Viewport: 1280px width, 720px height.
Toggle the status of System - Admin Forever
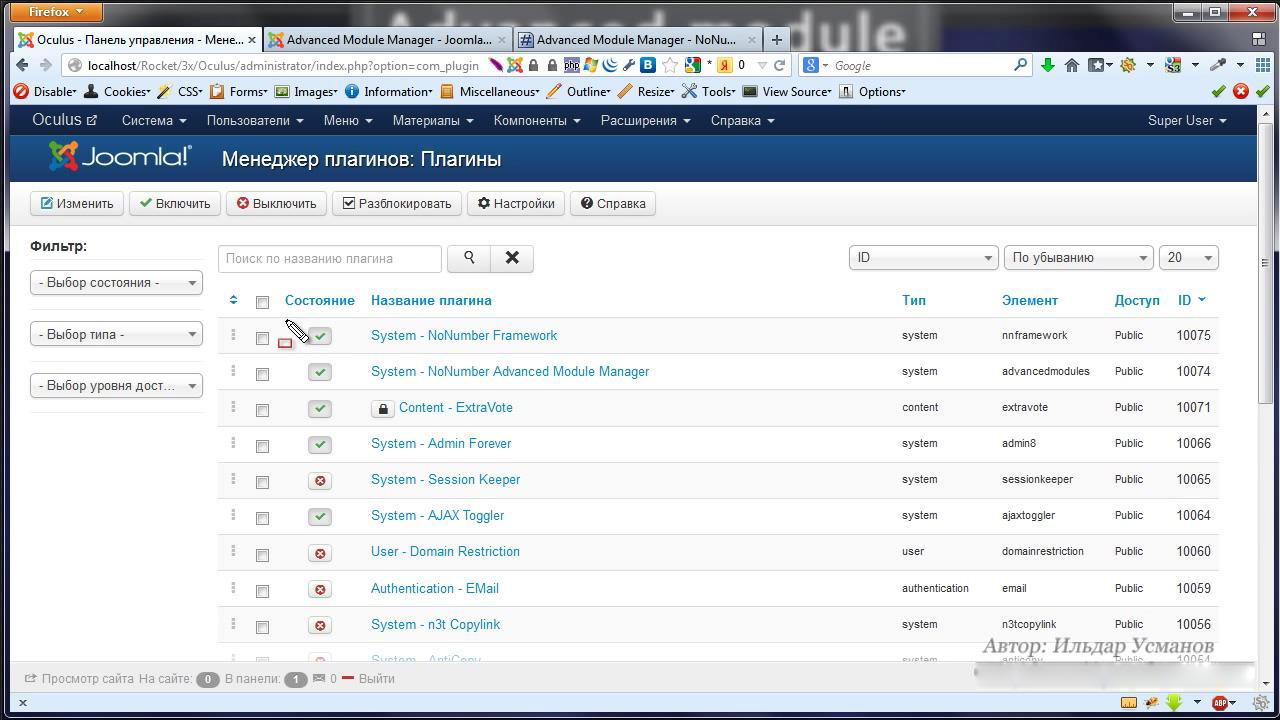click(320, 444)
